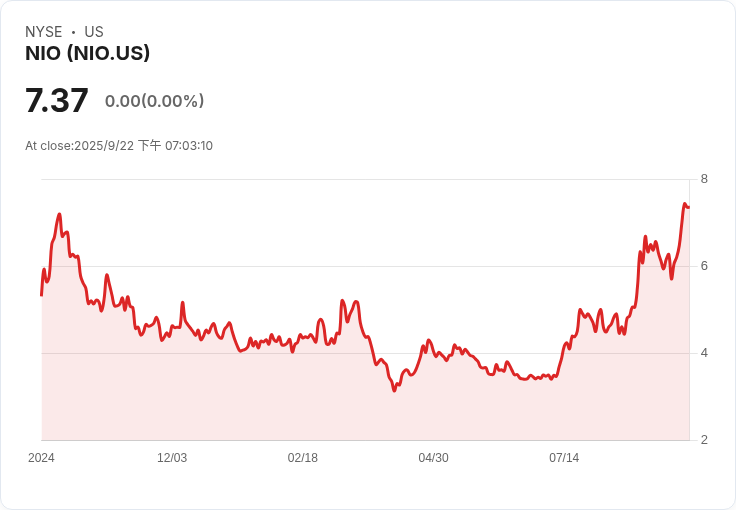Click the early peak near the chart start
The image size is (736, 510).
click(60, 214)
